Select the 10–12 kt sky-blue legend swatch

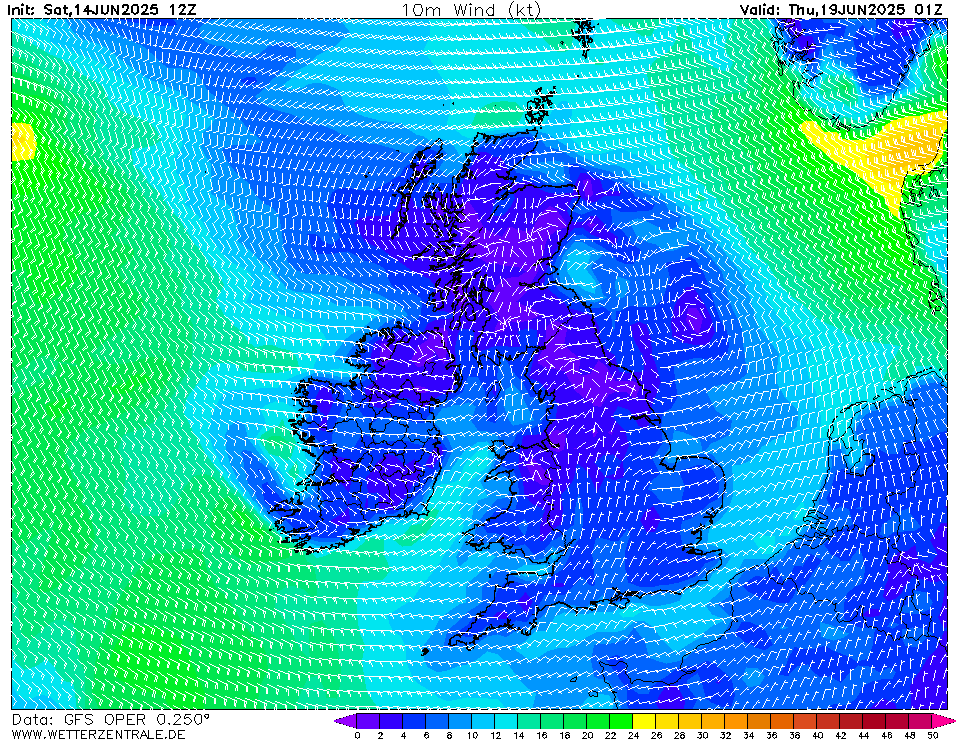pyautogui.click(x=483, y=721)
